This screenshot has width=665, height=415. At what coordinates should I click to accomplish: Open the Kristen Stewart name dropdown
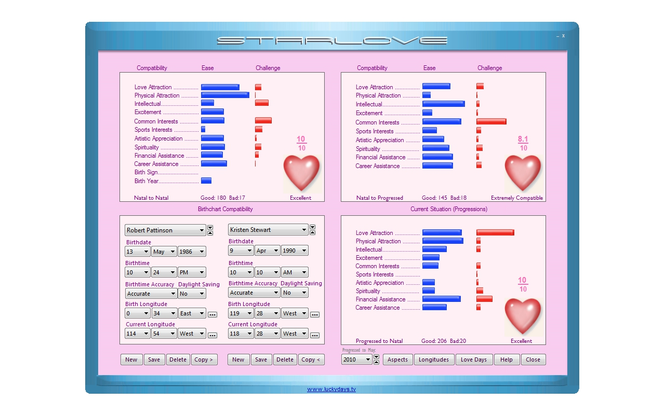pos(304,230)
